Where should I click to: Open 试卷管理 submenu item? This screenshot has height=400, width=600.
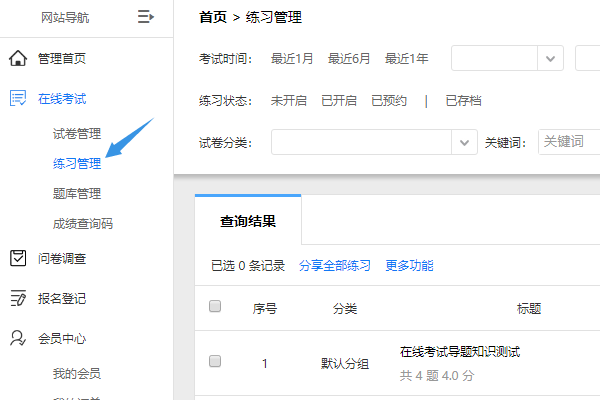[77, 134]
